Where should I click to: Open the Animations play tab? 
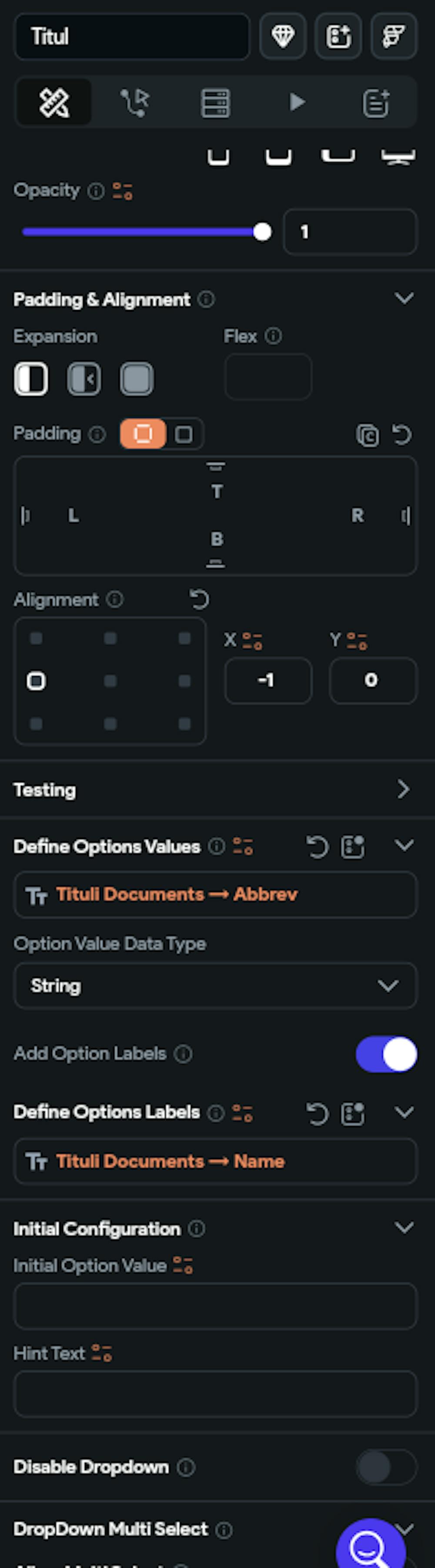pos(297,102)
